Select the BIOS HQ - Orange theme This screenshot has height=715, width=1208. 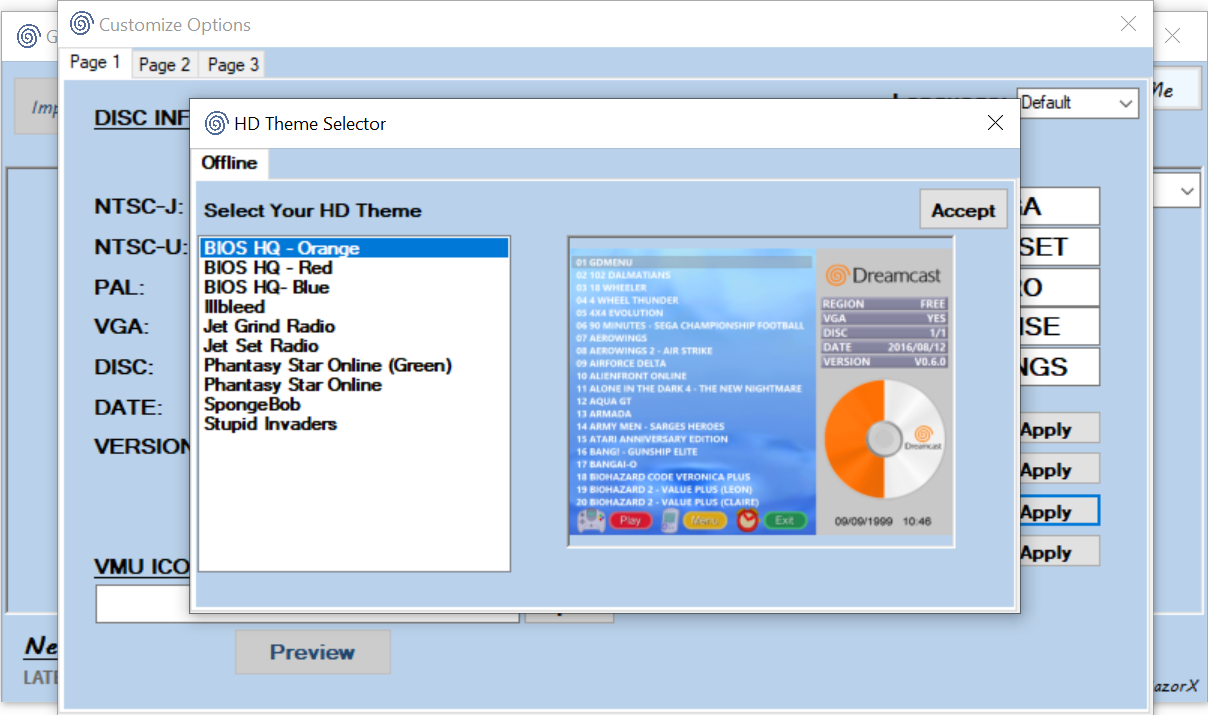pos(355,248)
